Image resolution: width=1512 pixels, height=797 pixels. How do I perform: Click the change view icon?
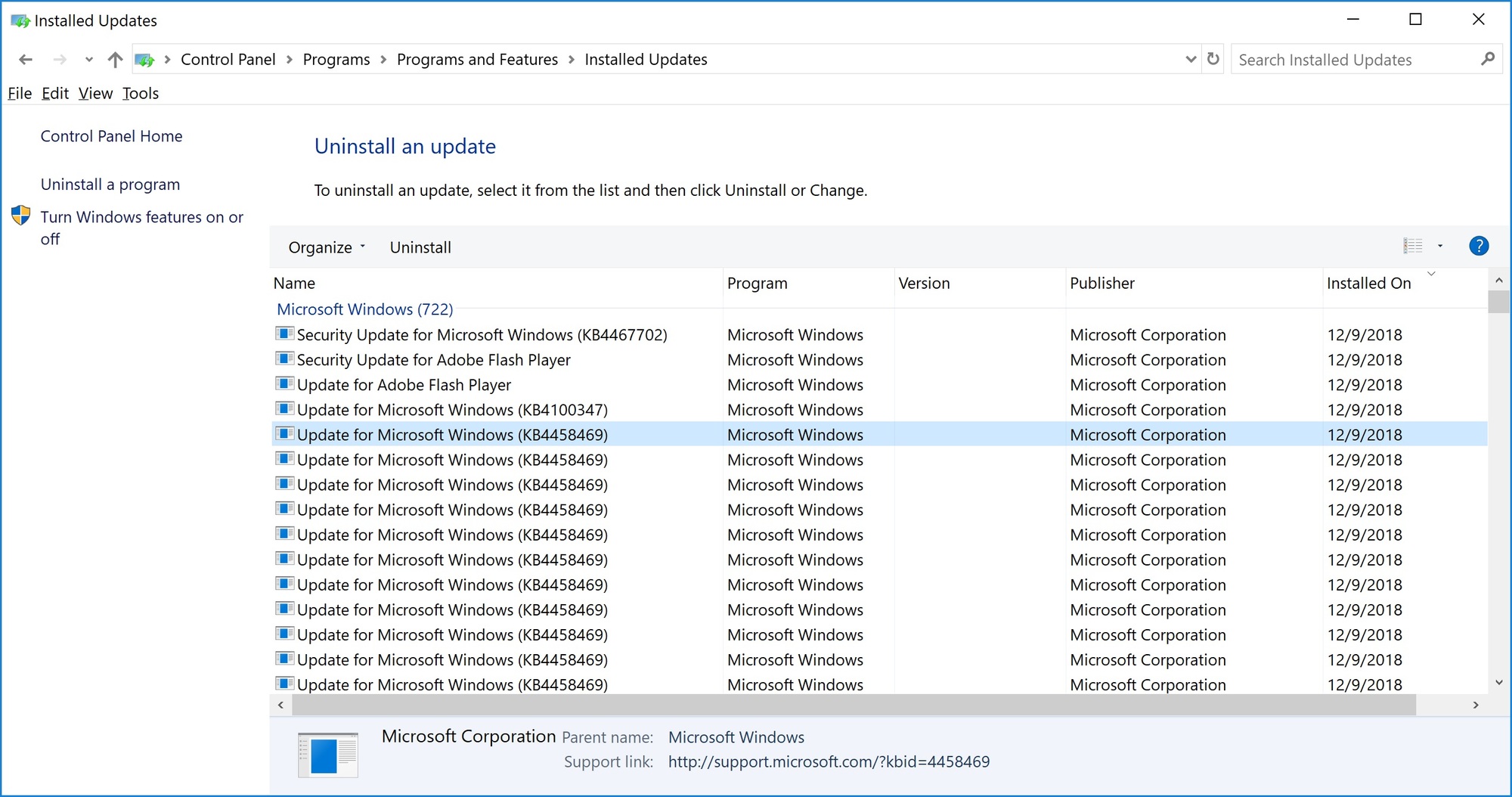coord(1413,246)
